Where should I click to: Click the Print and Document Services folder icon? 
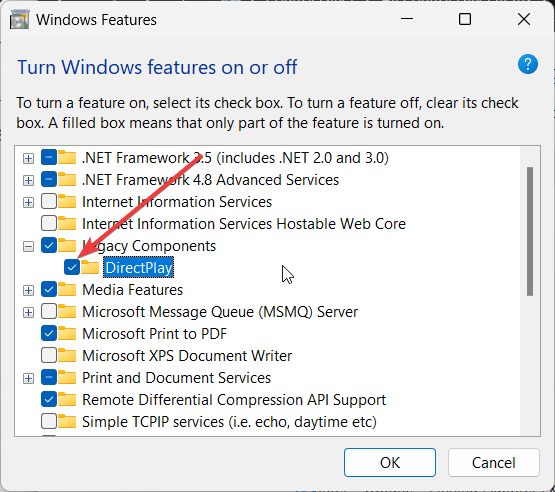click(x=67, y=378)
